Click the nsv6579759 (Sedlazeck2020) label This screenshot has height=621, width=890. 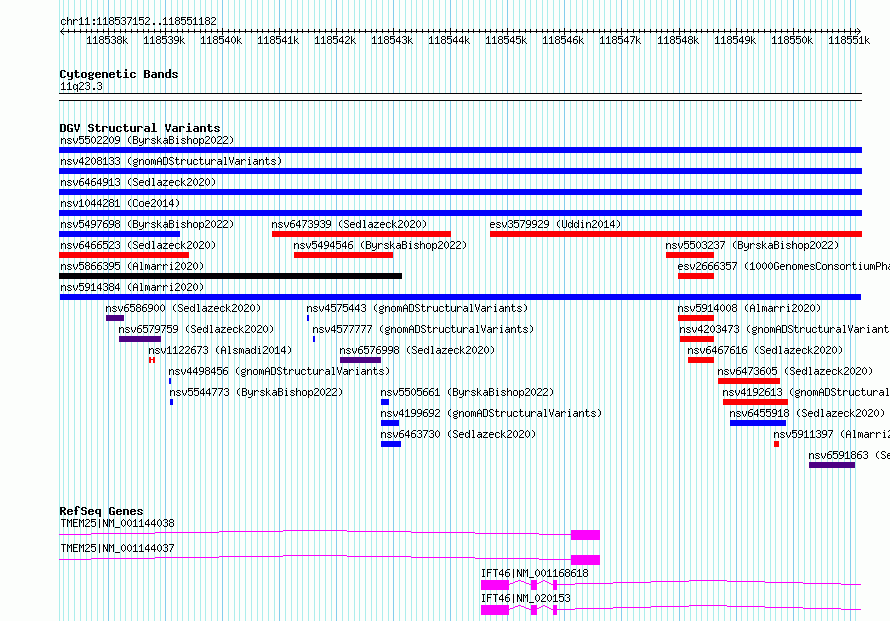[x=196, y=329]
